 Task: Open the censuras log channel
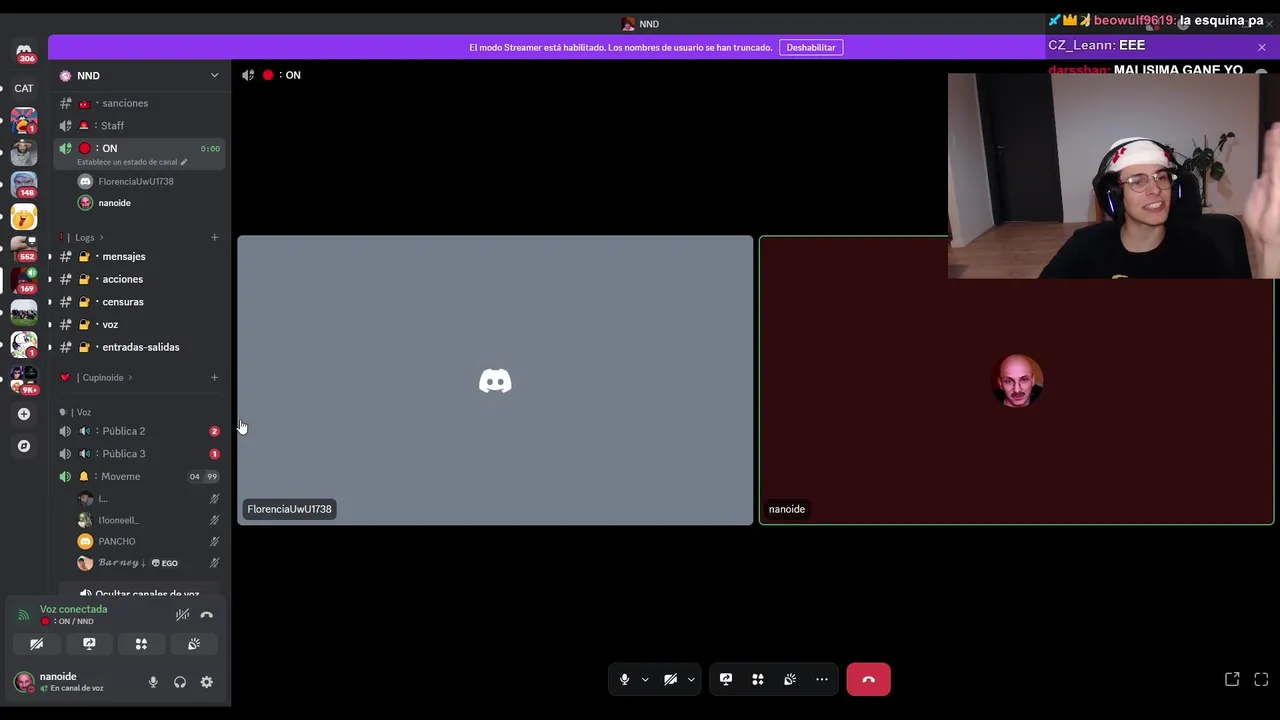pos(138,302)
